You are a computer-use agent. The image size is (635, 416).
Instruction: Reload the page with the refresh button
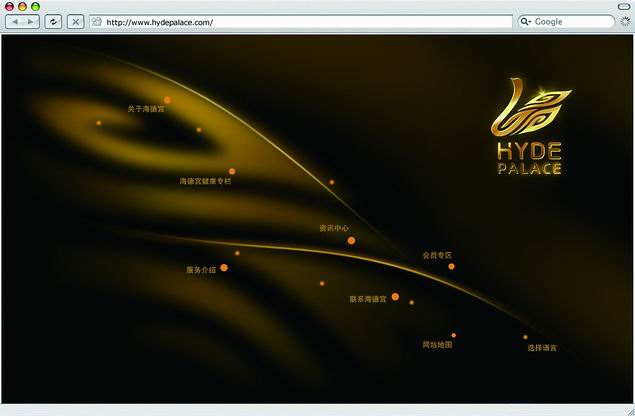[x=53, y=22]
